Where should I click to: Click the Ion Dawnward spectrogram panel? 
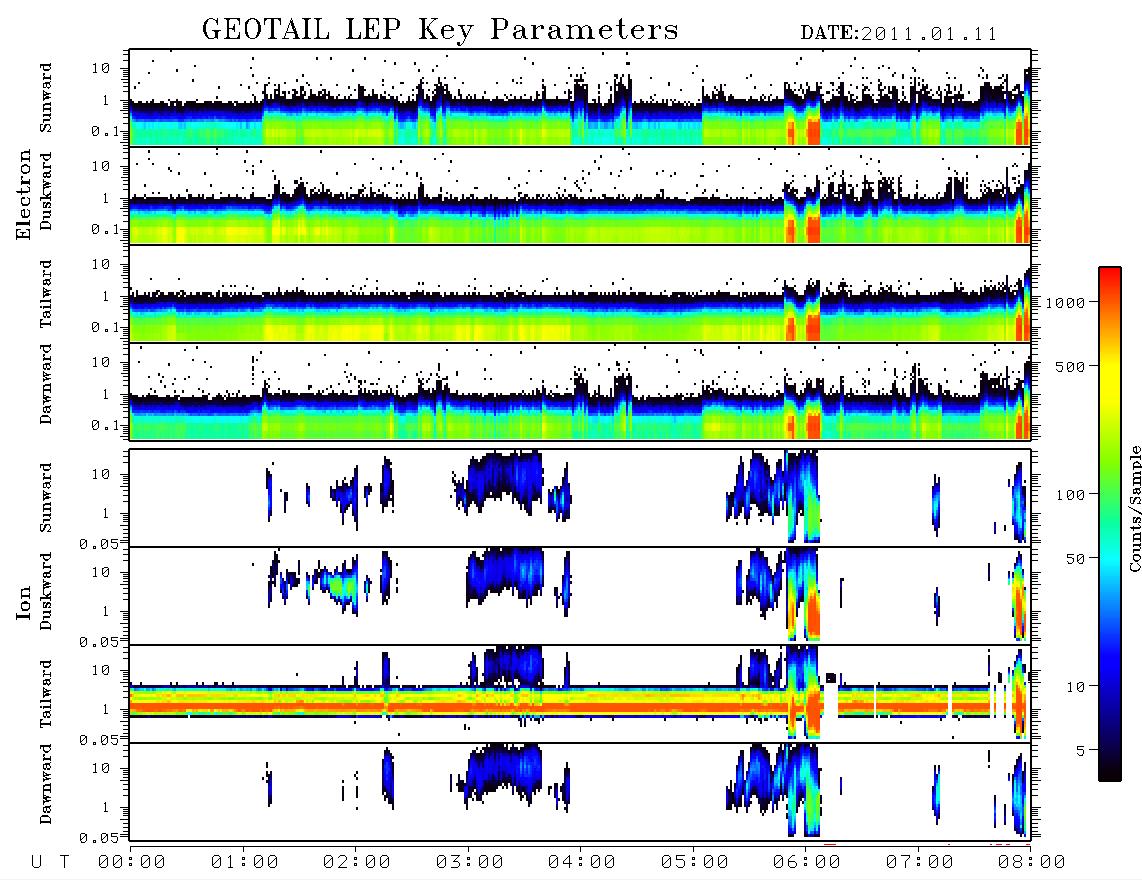click(580, 791)
